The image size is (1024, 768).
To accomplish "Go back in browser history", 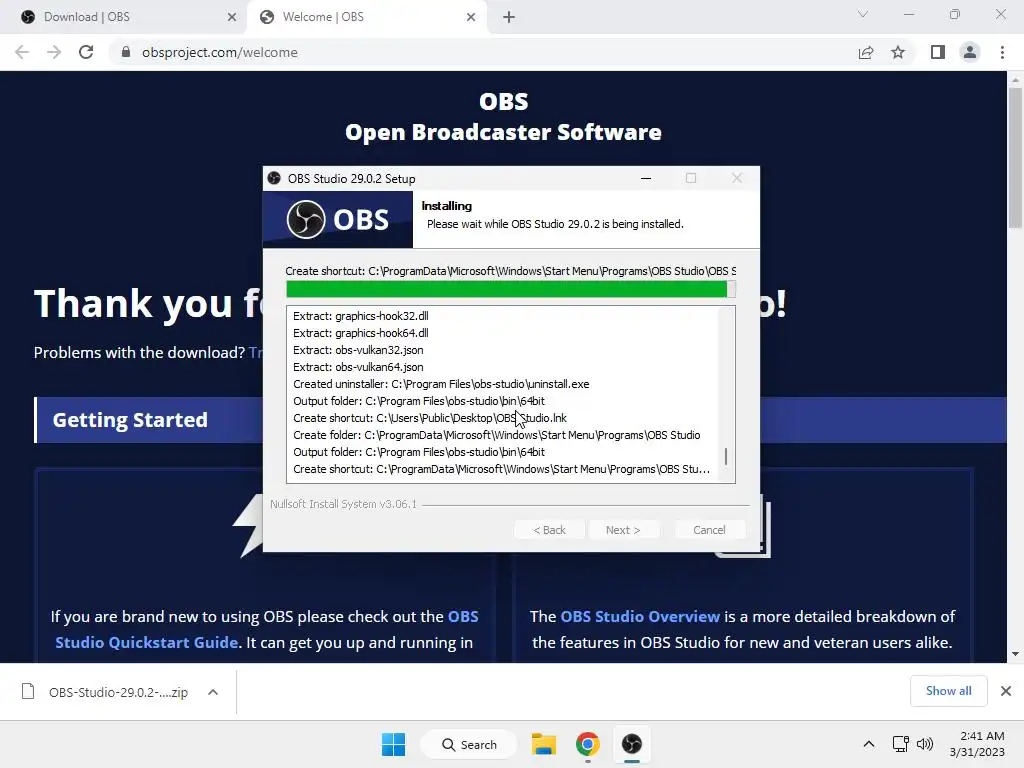I will [22, 52].
